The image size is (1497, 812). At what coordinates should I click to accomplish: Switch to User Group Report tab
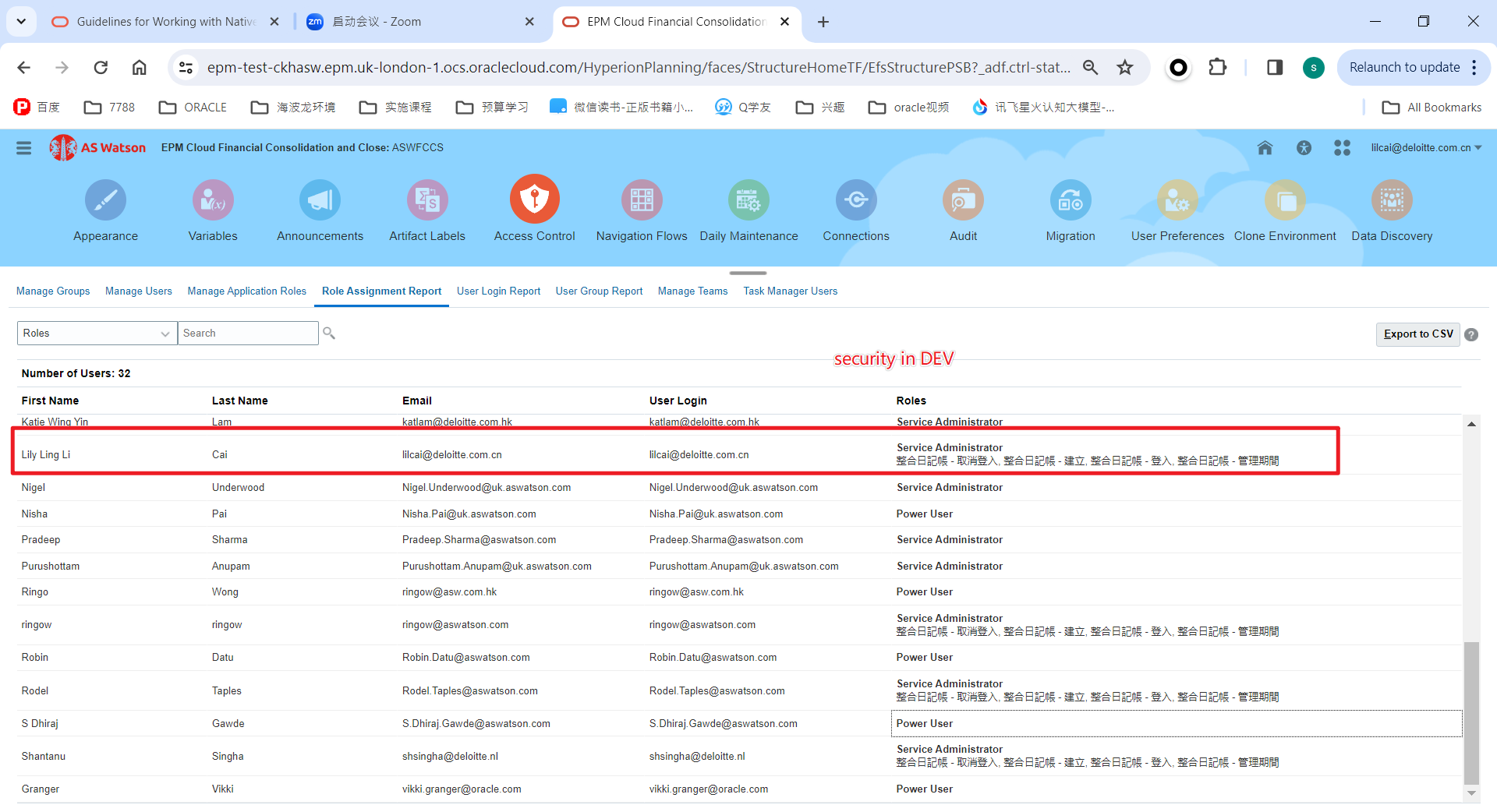pyautogui.click(x=599, y=291)
